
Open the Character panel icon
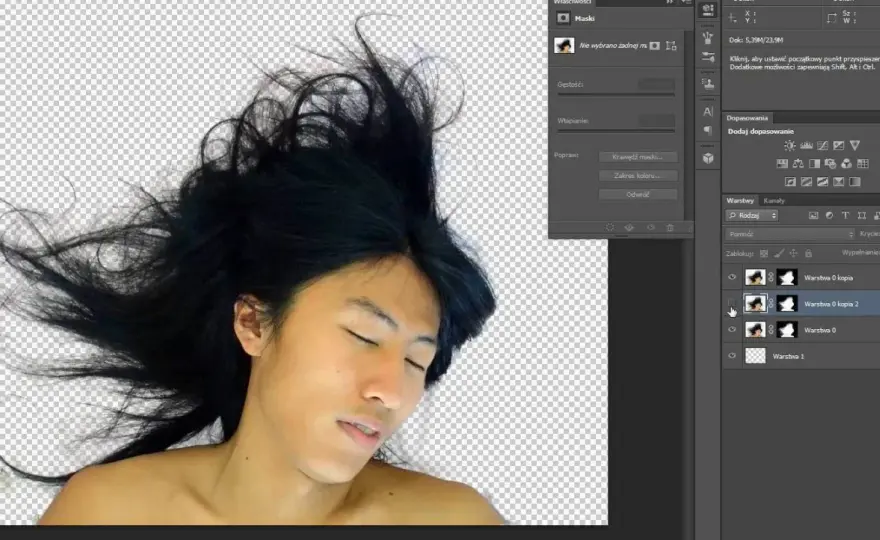point(708,112)
